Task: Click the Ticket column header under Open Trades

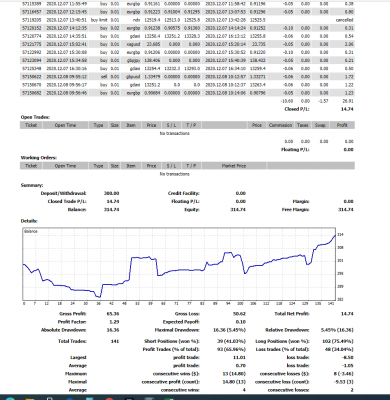Action: click(31, 125)
